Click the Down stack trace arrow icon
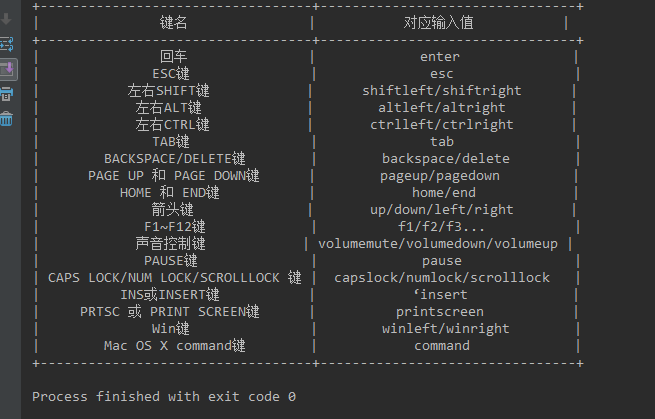The width and height of the screenshot is (655, 419). (6, 19)
